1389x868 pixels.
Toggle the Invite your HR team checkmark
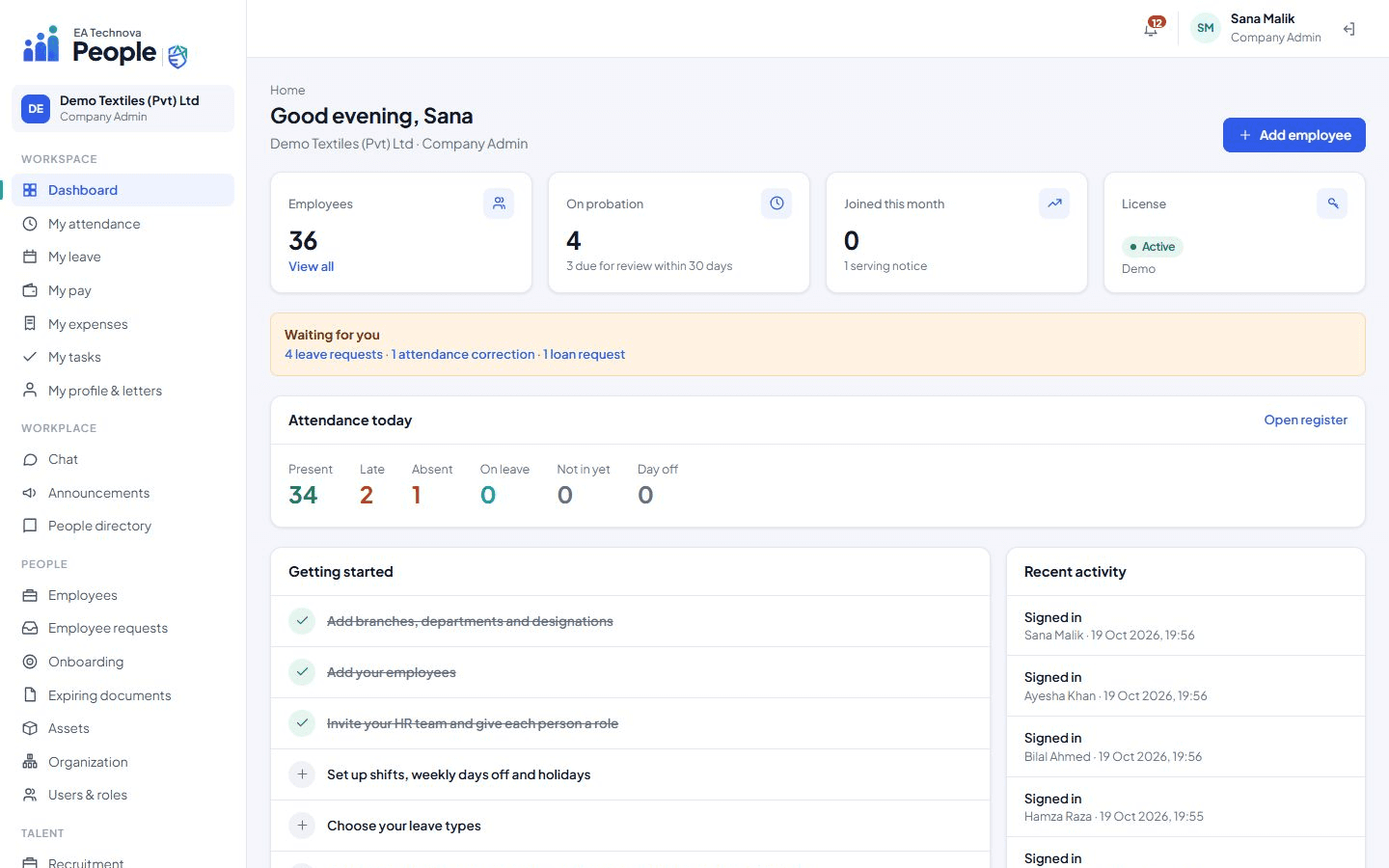[302, 723]
